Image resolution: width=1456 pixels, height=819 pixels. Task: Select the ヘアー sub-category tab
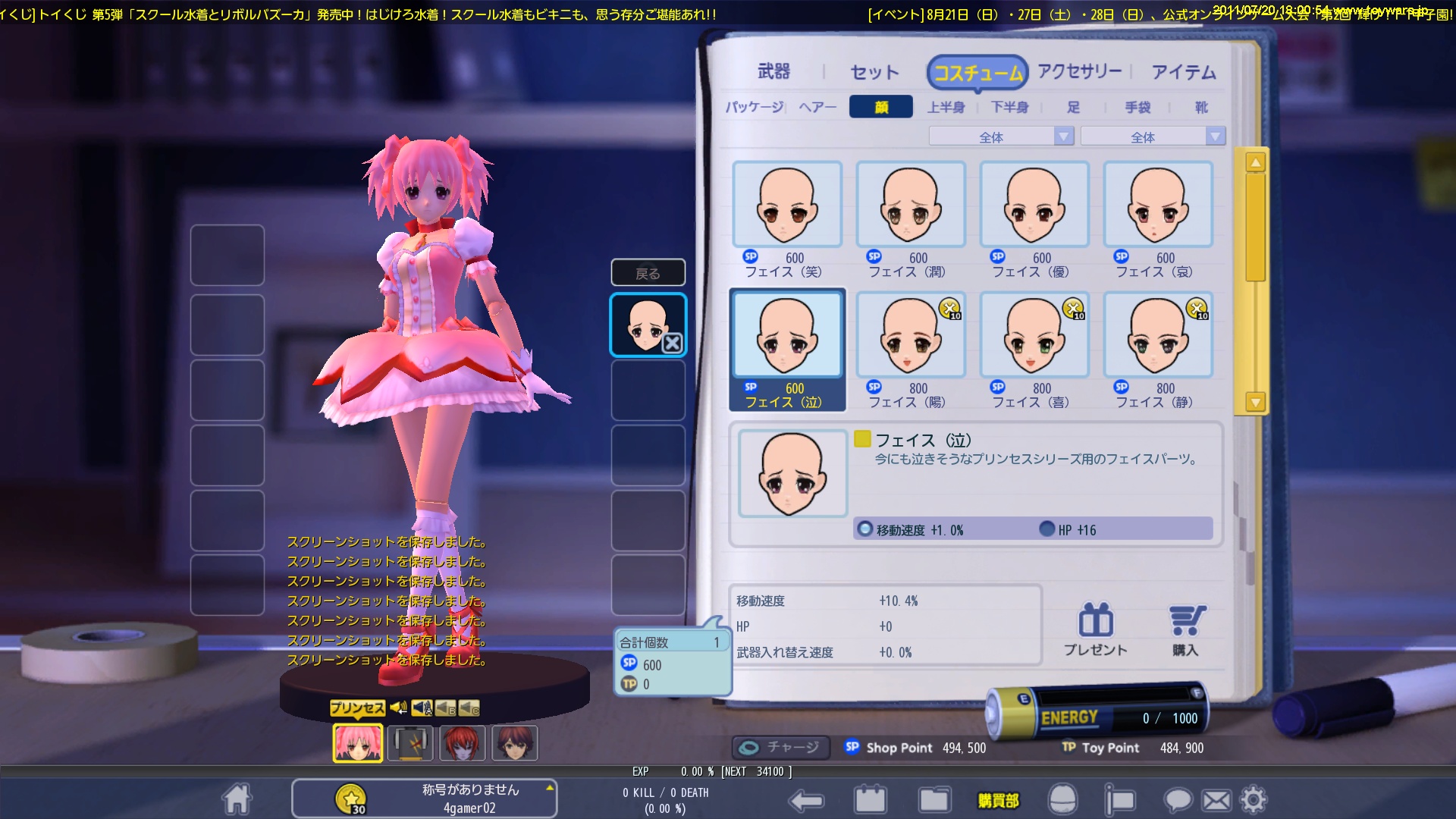[817, 107]
